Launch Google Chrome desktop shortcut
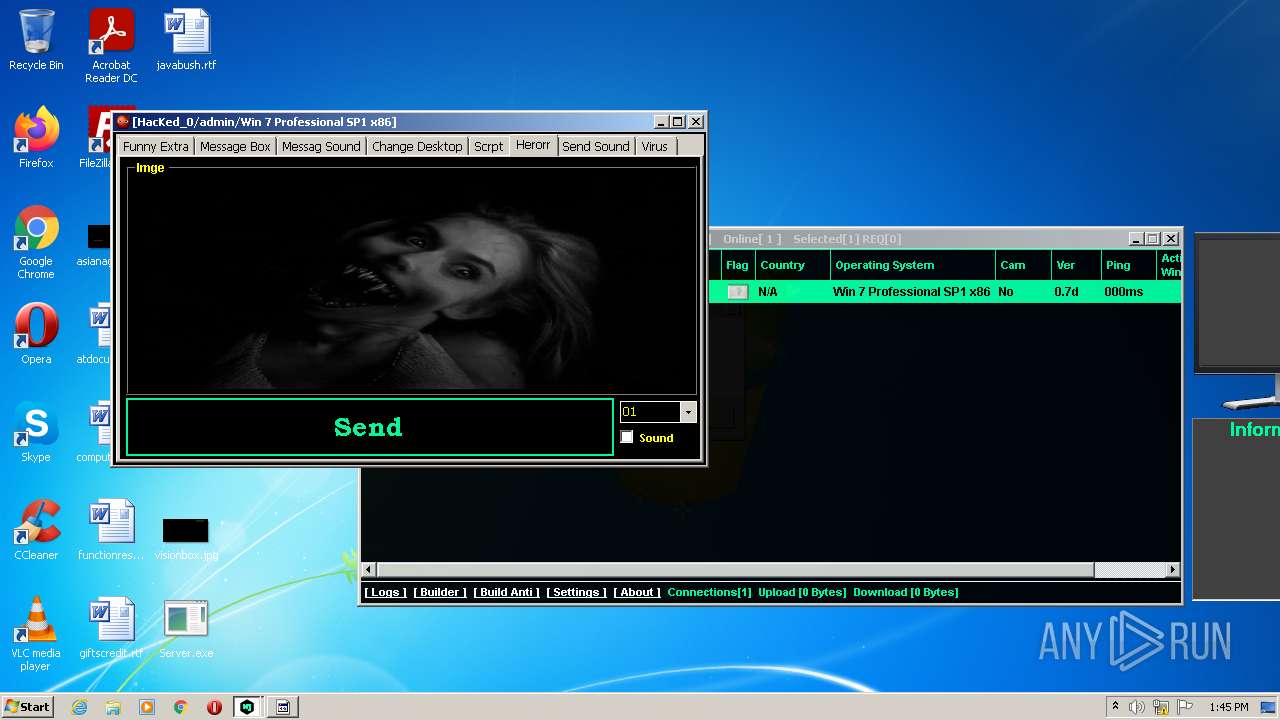Viewport: 1280px width, 720px height. coord(36,242)
